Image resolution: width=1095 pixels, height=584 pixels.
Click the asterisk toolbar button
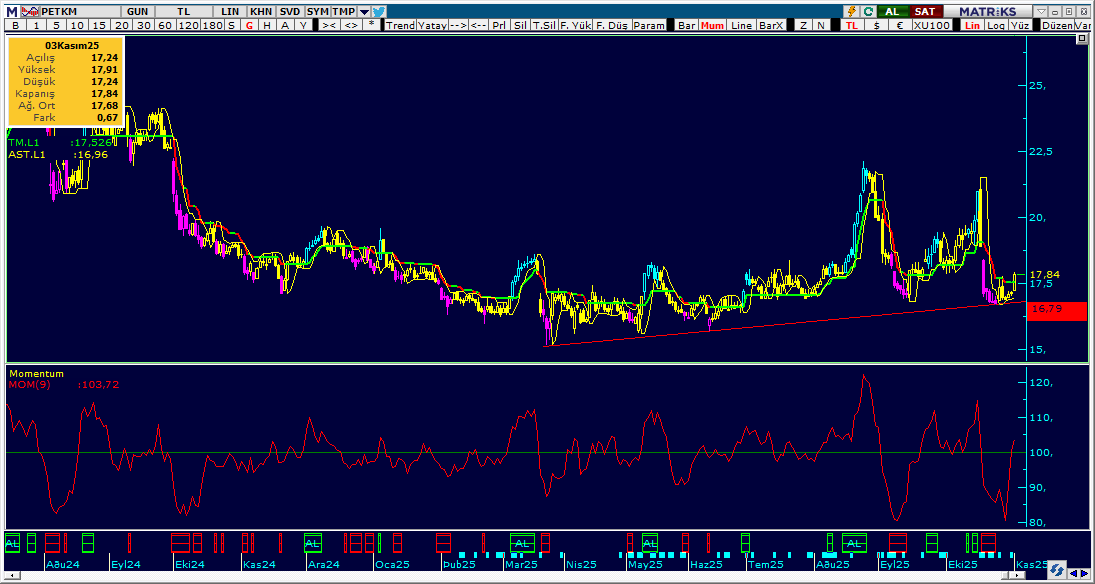point(372,24)
